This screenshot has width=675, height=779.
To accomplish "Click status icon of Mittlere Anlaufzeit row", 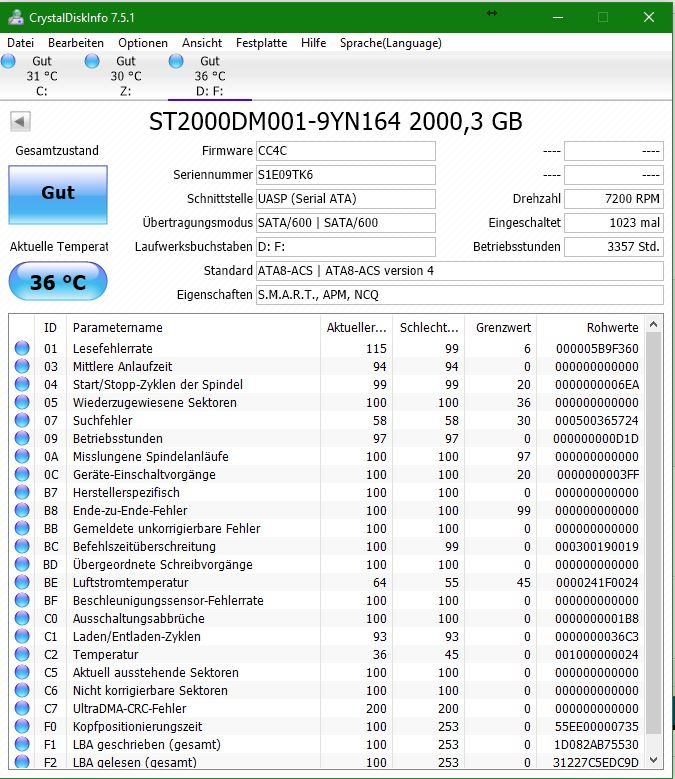I will pyautogui.click(x=22, y=366).
